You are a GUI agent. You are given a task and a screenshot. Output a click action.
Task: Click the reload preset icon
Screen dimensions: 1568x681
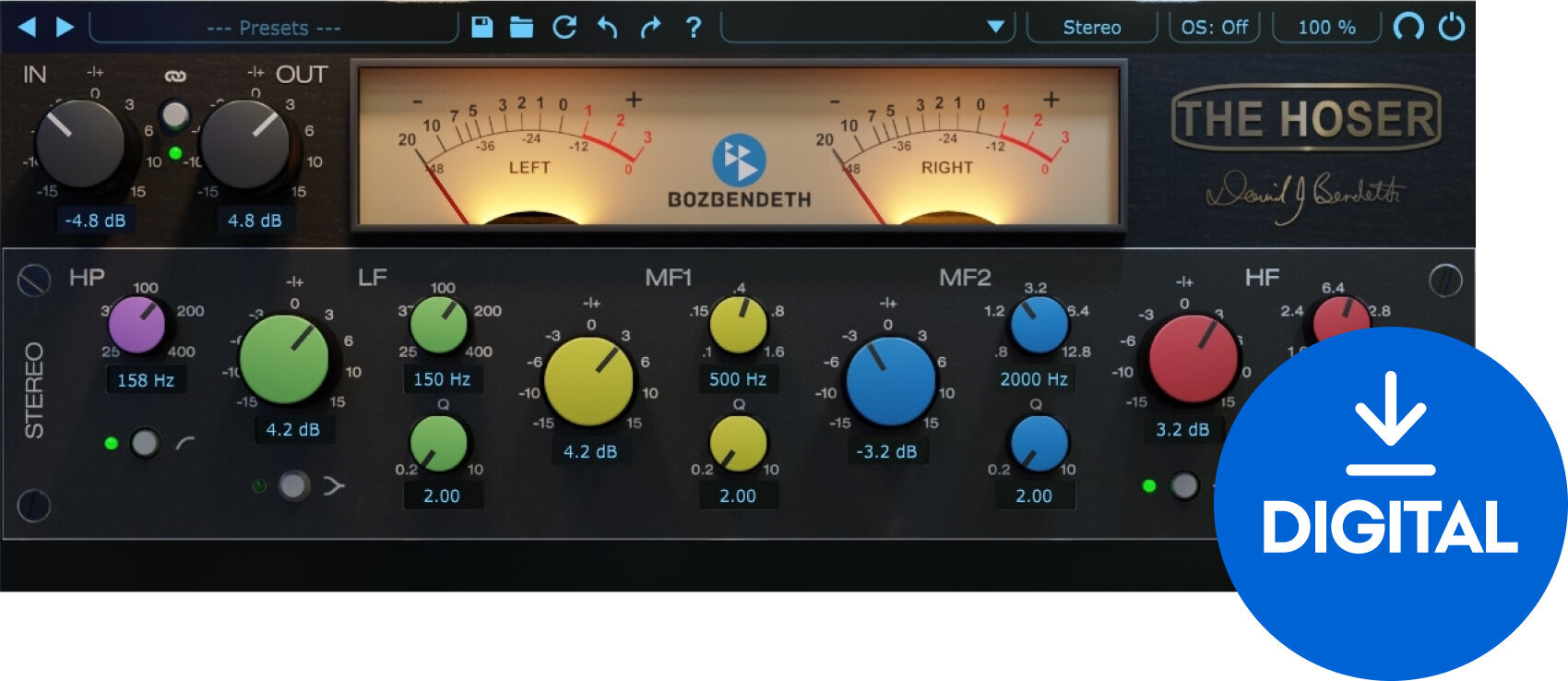click(x=564, y=27)
